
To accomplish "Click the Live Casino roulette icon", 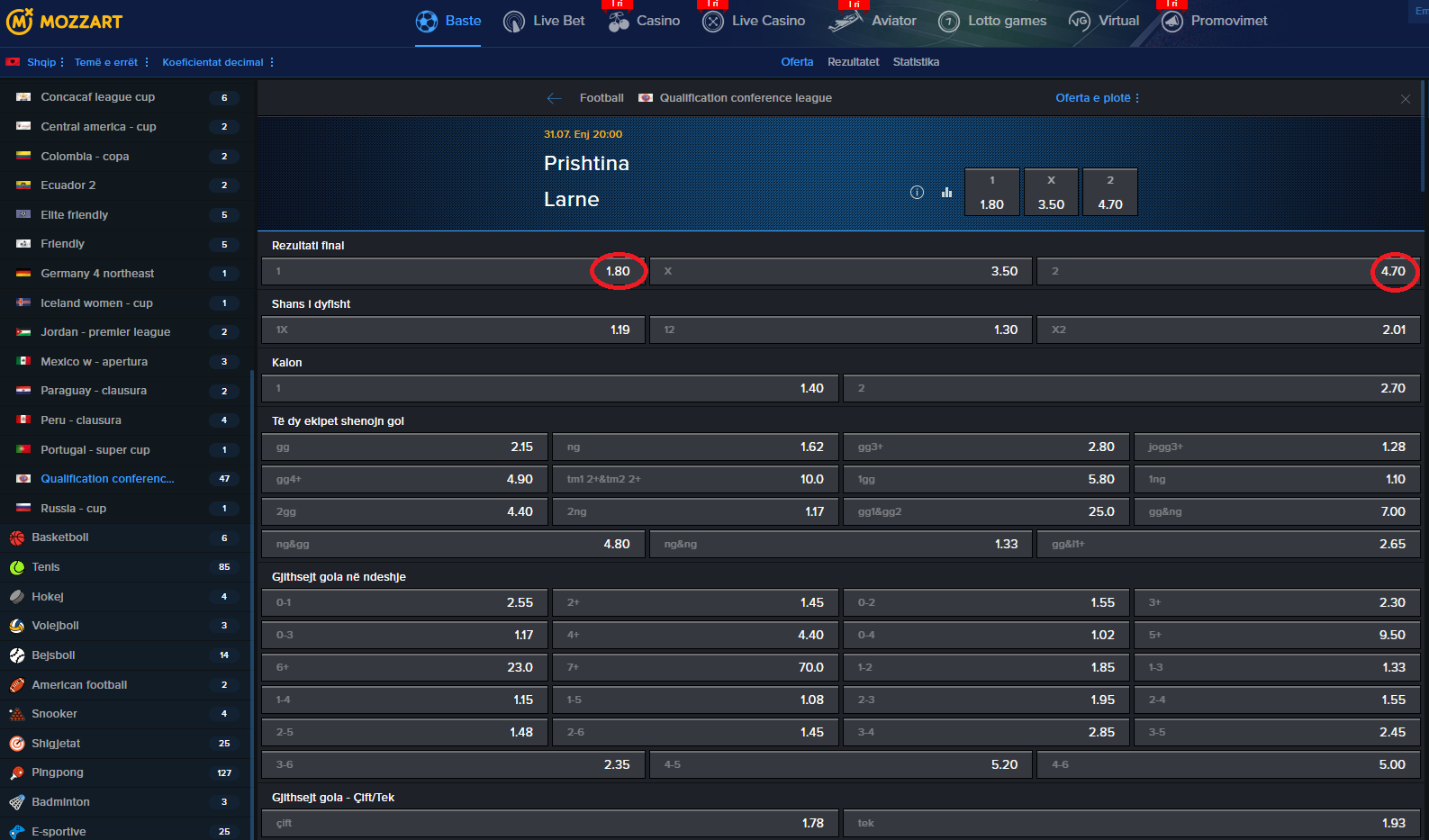I will [x=713, y=22].
